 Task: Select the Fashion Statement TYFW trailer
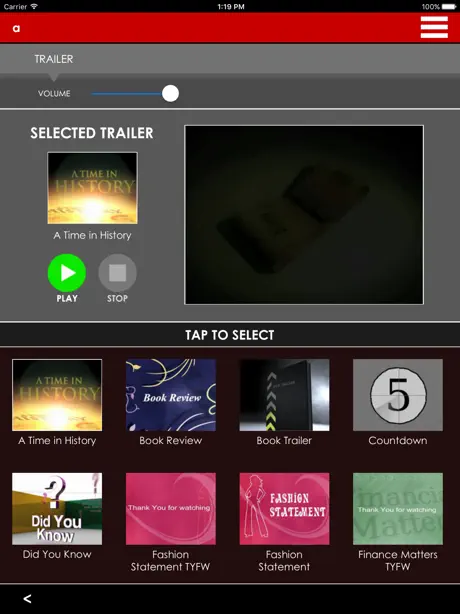coord(171,509)
